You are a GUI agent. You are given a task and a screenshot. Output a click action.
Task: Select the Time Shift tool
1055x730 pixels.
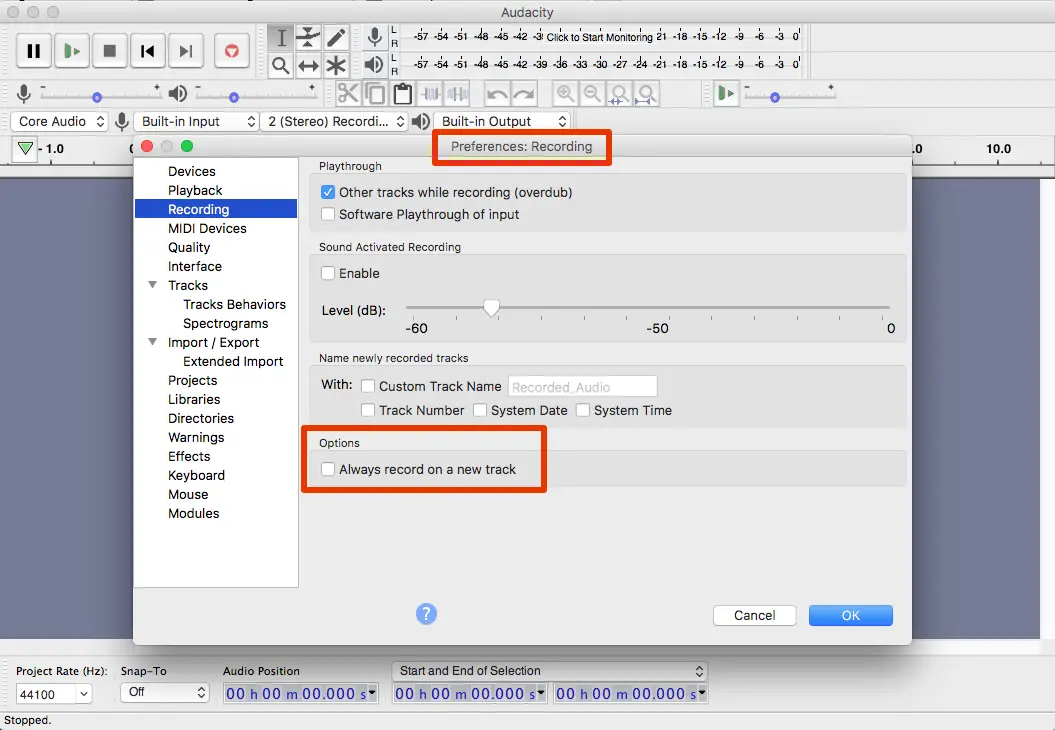click(x=309, y=66)
